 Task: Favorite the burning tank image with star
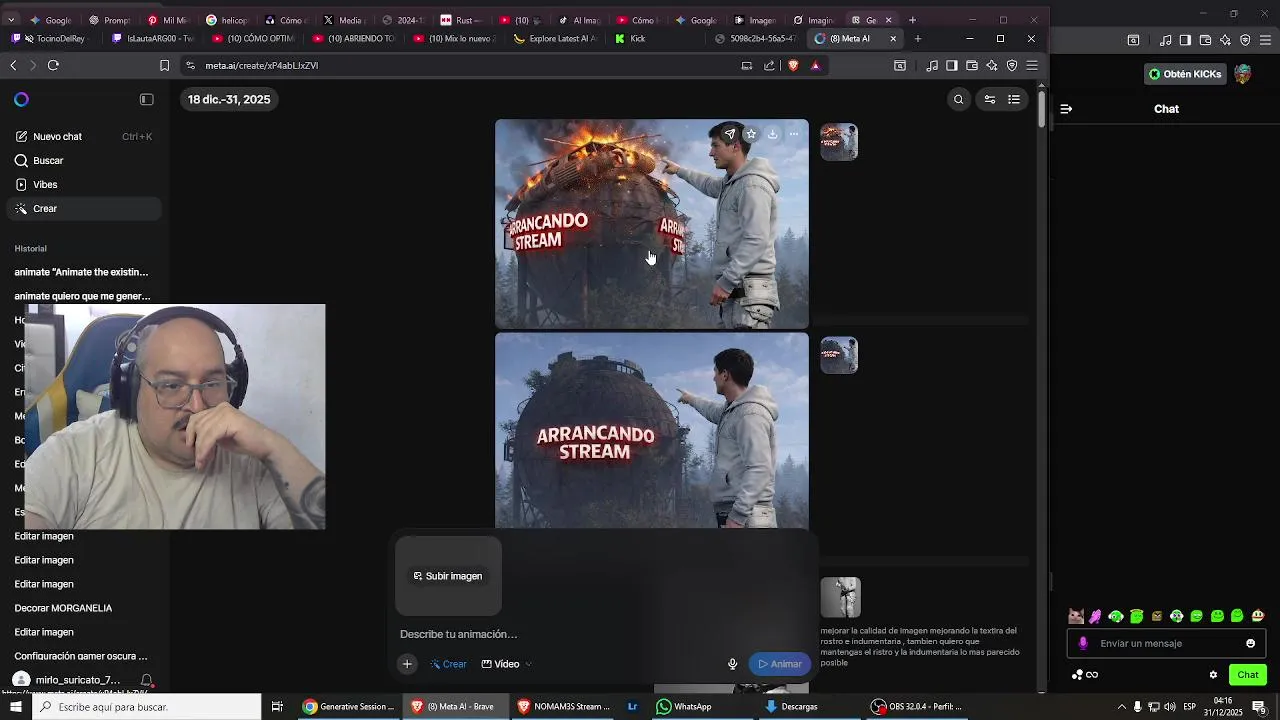click(x=751, y=134)
